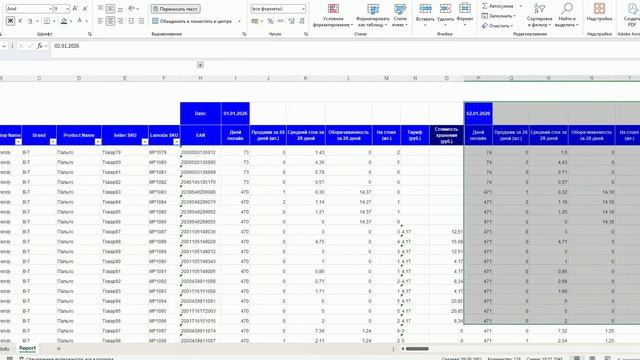Apply the thousands separator style
640x360 pixels.
tap(280, 21)
